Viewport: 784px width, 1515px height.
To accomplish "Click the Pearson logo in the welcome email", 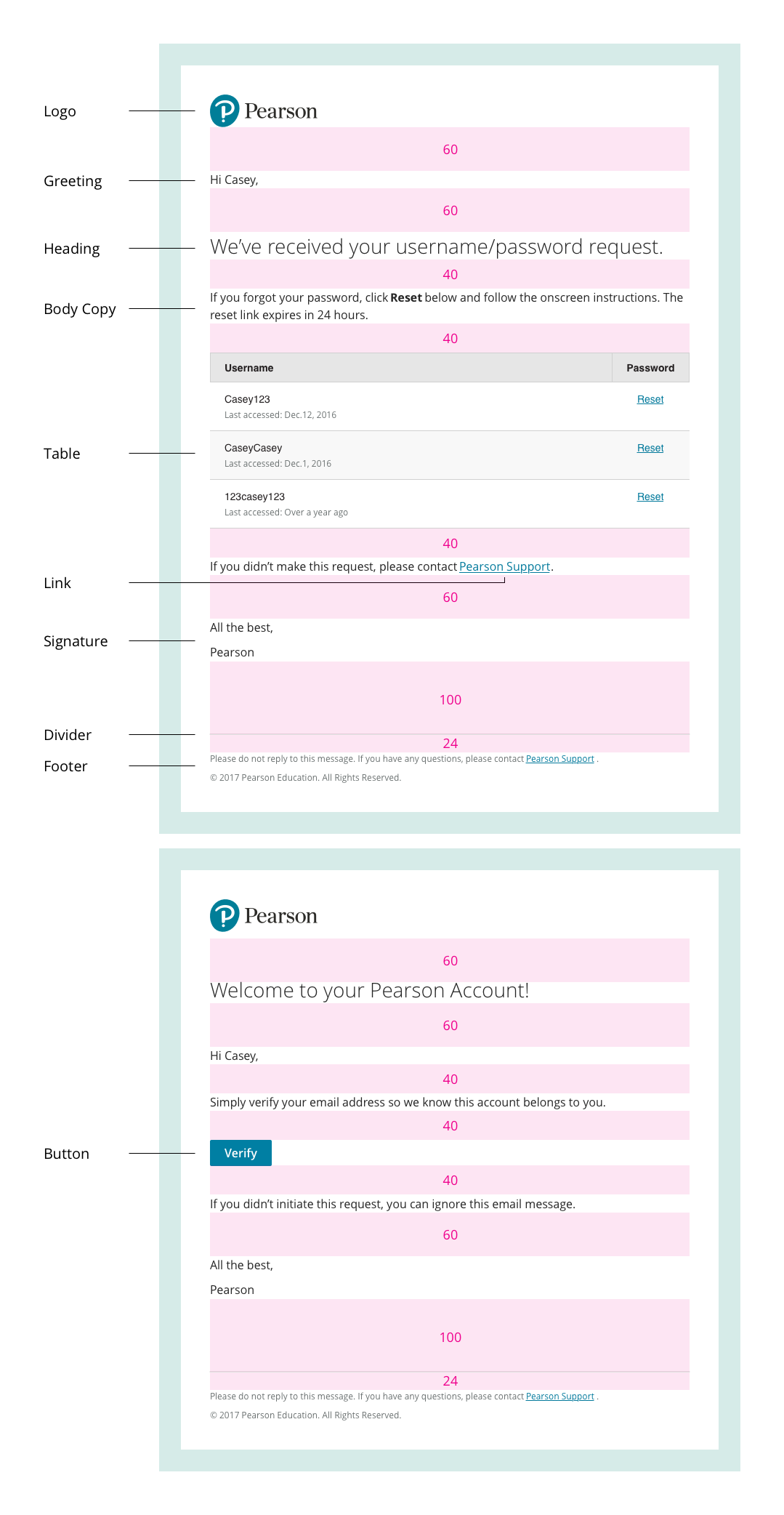I will pos(264,916).
